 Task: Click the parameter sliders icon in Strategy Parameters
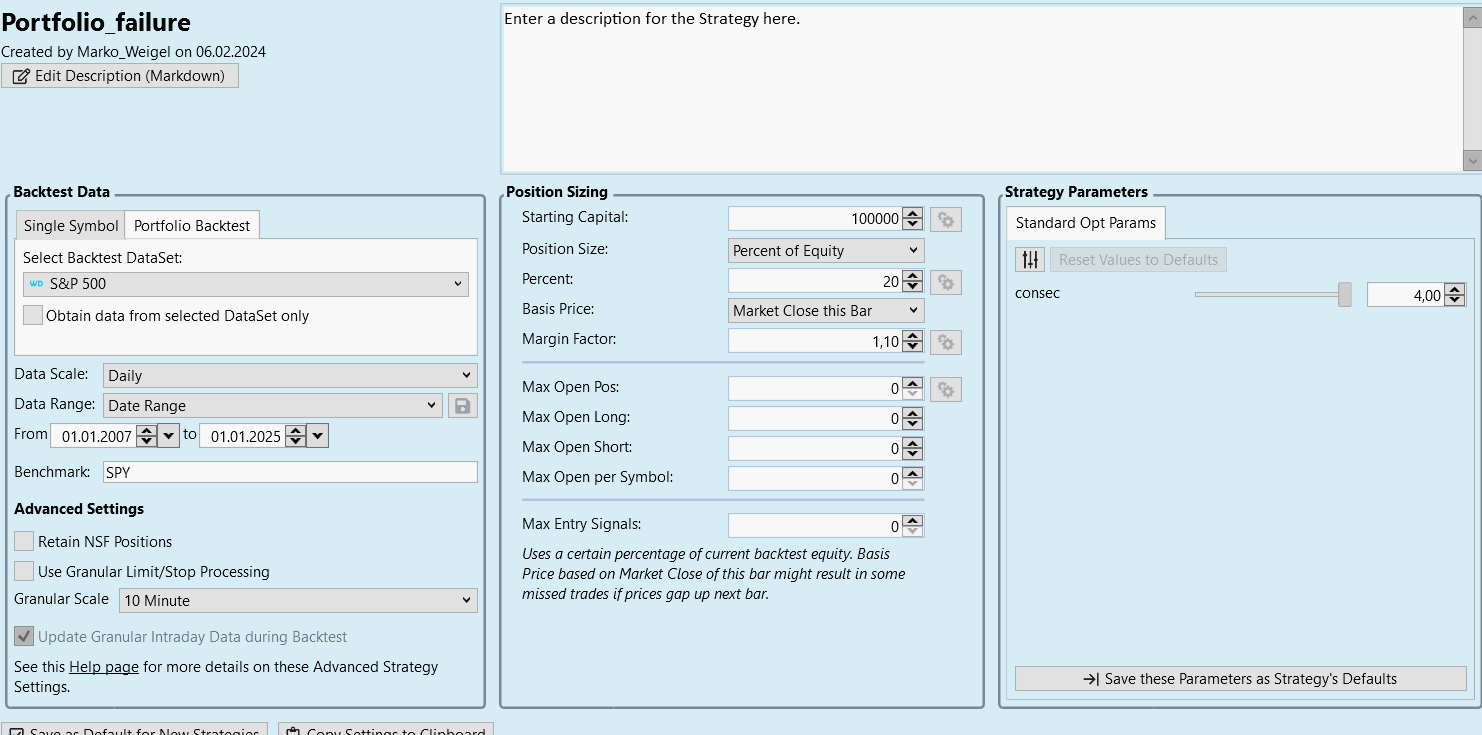coord(1029,260)
